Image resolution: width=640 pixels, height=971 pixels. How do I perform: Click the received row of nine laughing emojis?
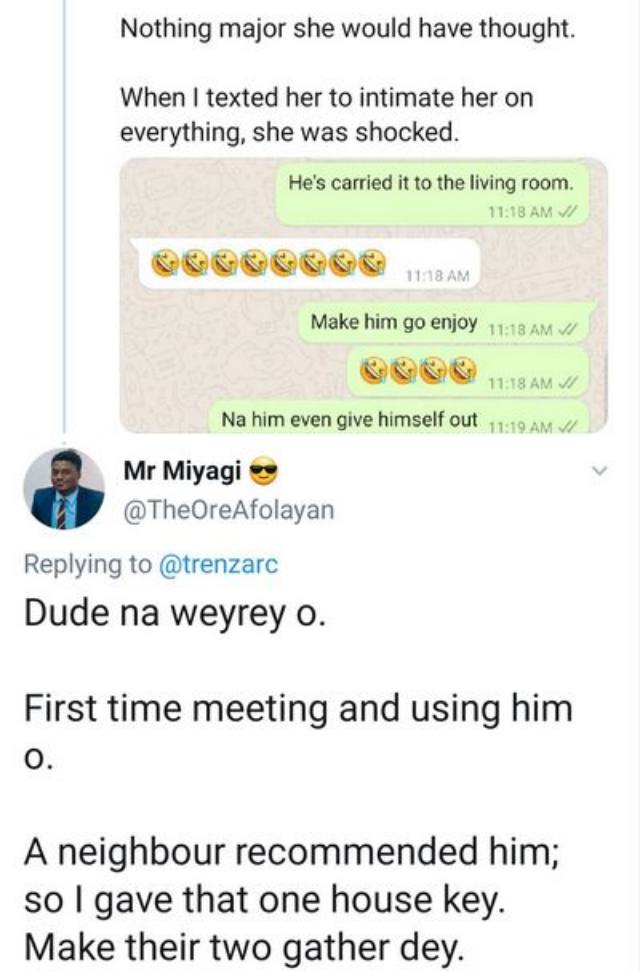tap(269, 264)
